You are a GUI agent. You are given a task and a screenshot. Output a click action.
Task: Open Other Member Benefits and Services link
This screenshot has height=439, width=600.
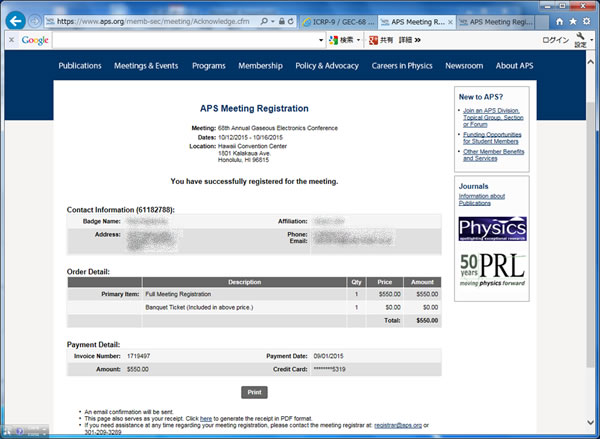click(494, 155)
